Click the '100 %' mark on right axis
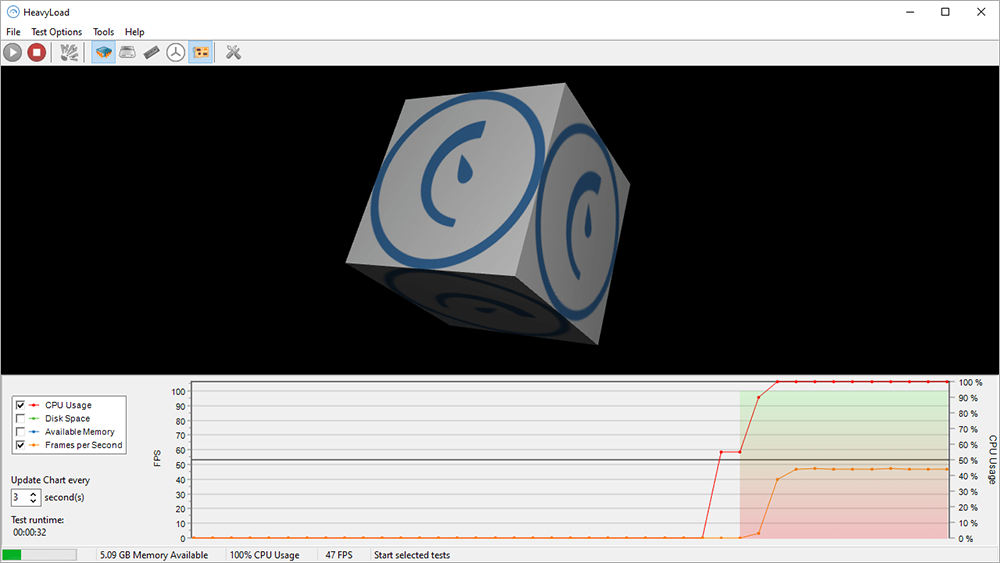This screenshot has height=563, width=1000. pos(971,383)
